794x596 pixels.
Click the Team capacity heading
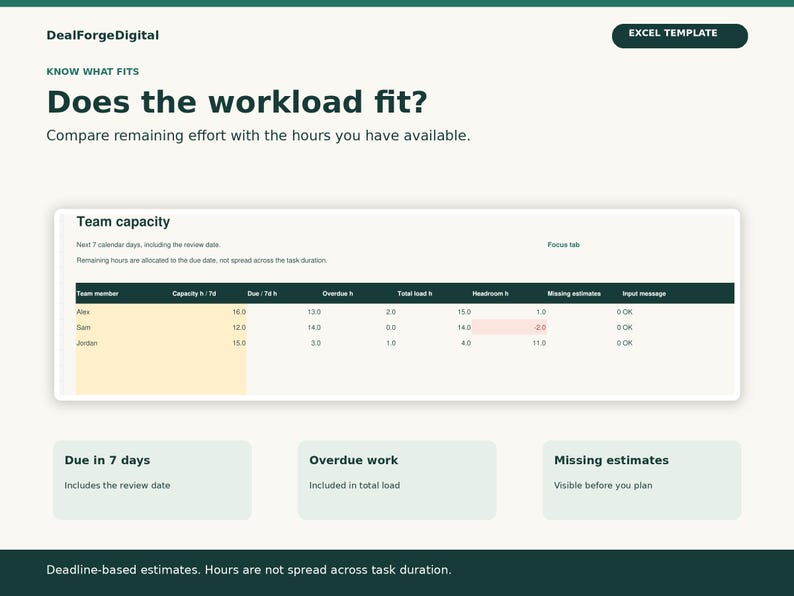123,222
